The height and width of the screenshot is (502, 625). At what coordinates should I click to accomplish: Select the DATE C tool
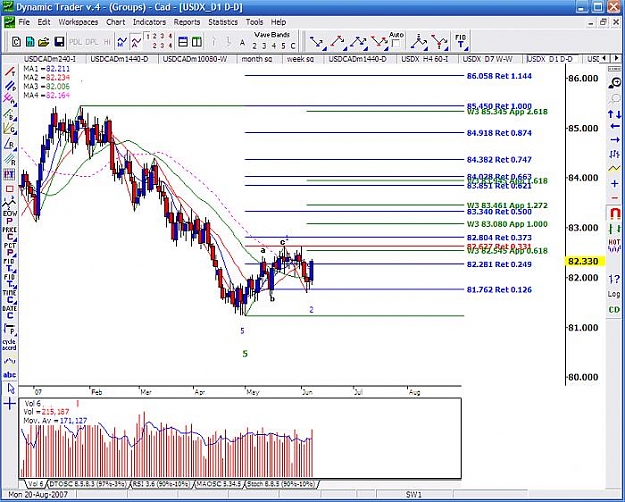pos(10,312)
